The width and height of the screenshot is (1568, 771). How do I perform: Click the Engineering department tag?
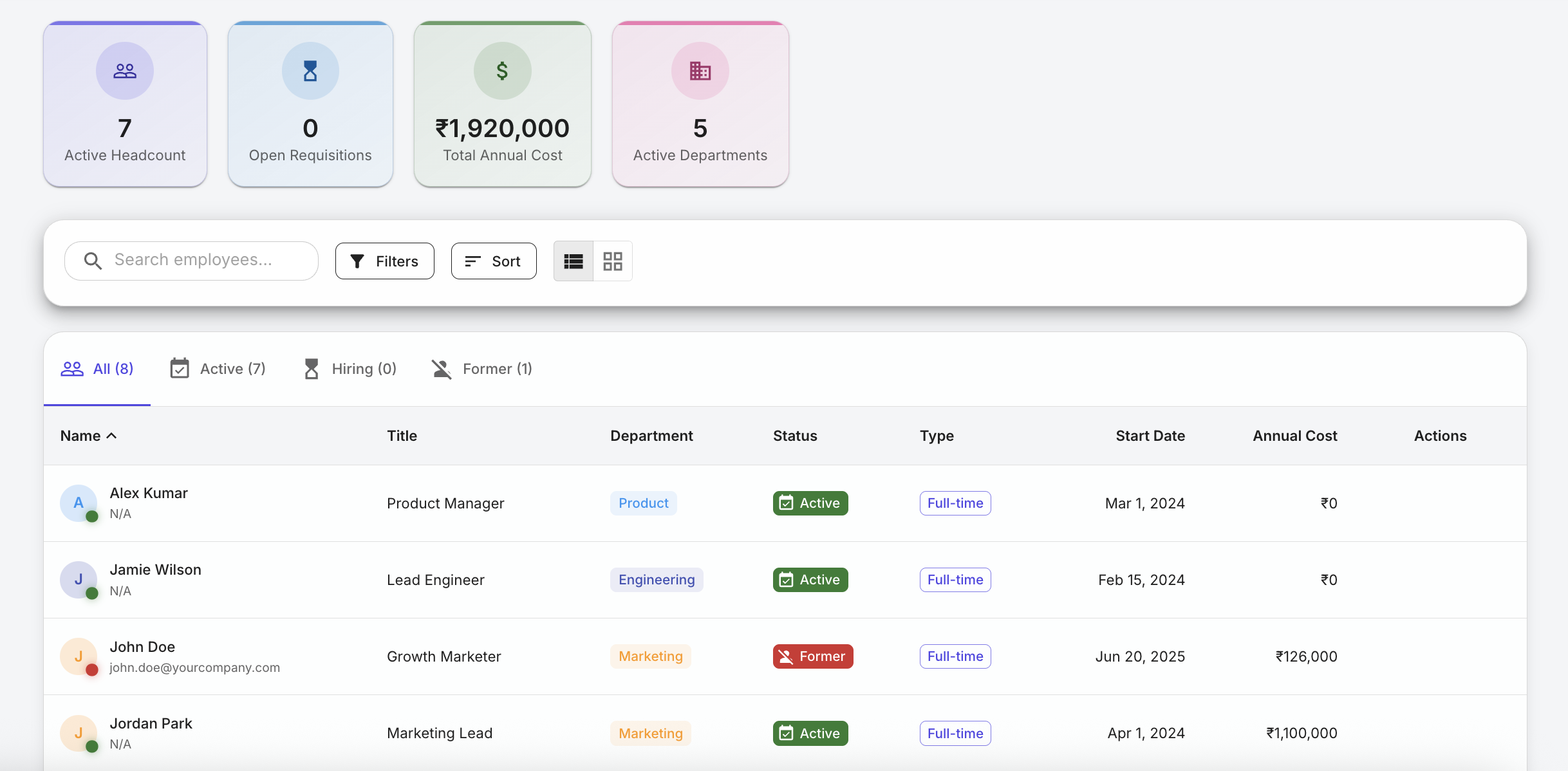657,580
